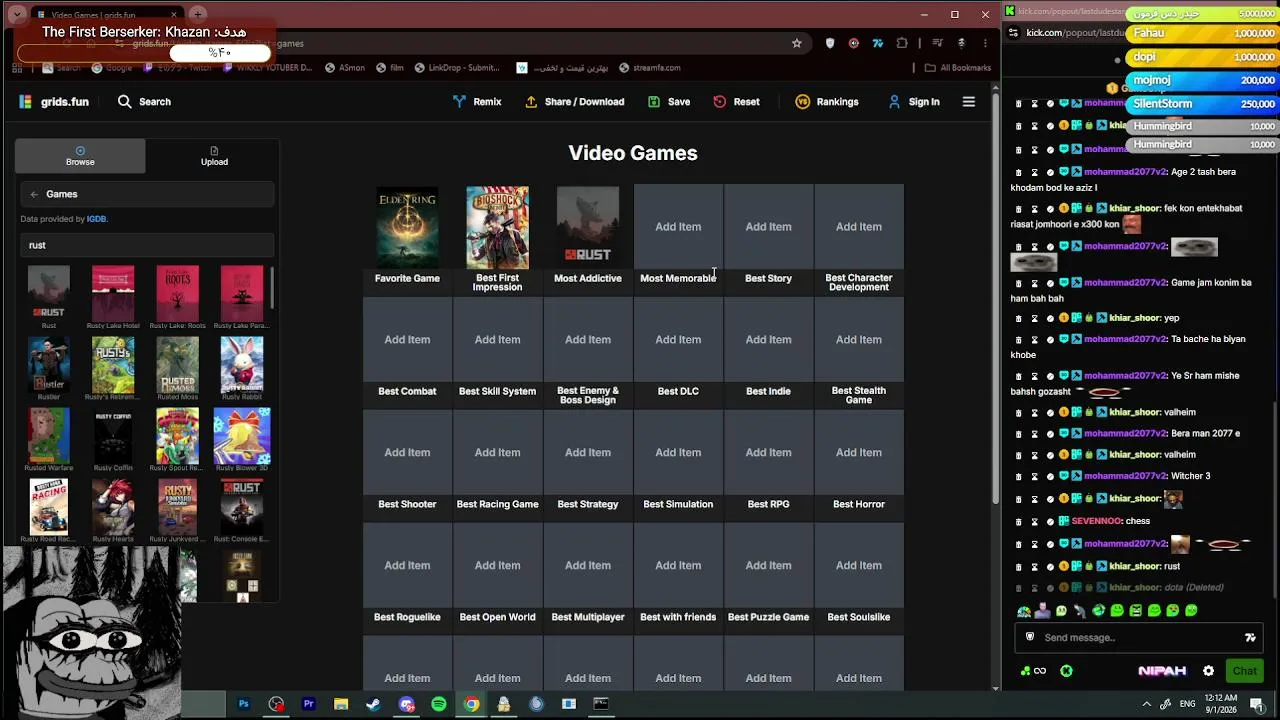Add an item to Best Combat
1280x720 pixels.
point(407,340)
